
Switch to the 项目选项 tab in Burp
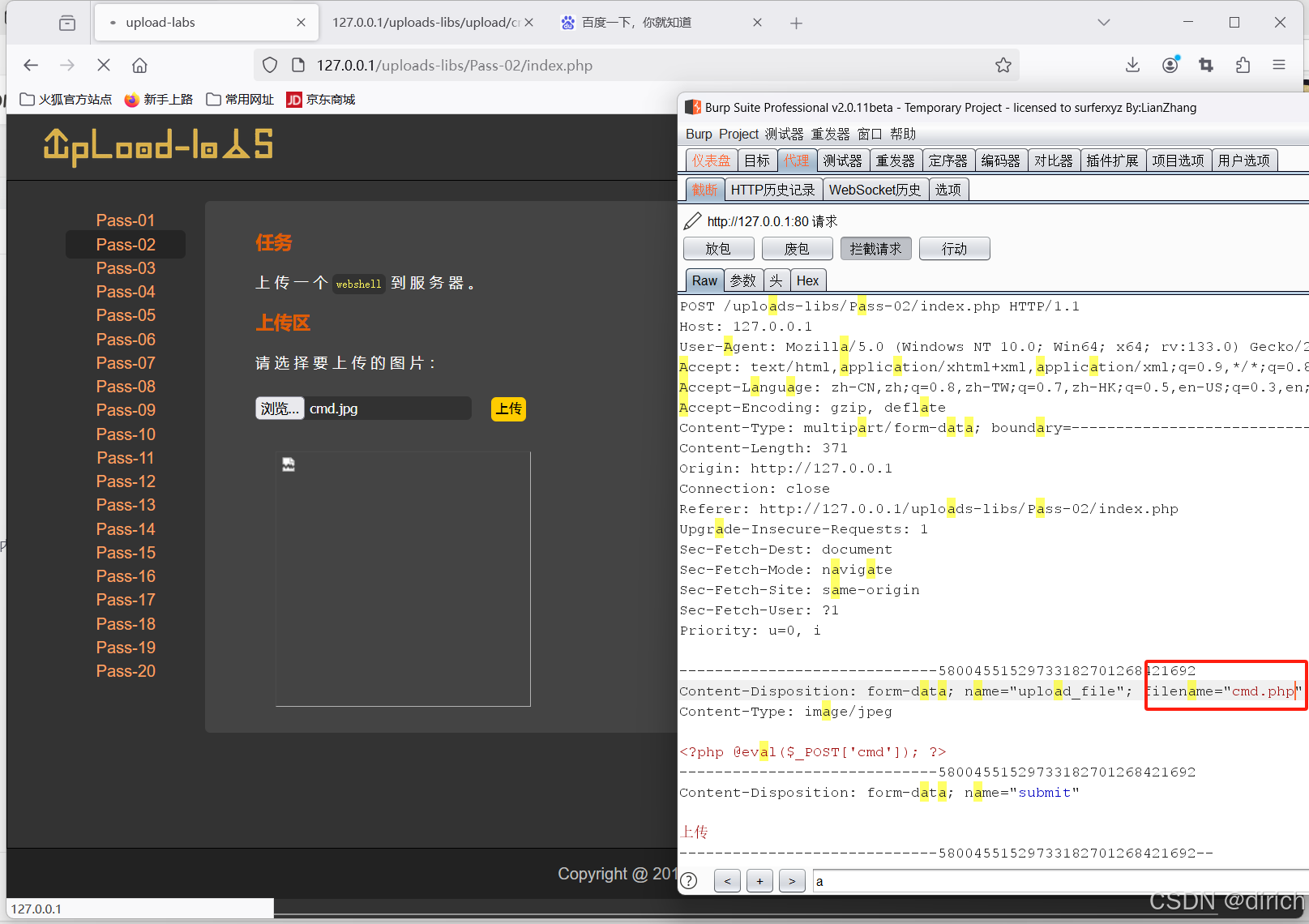click(x=1178, y=160)
